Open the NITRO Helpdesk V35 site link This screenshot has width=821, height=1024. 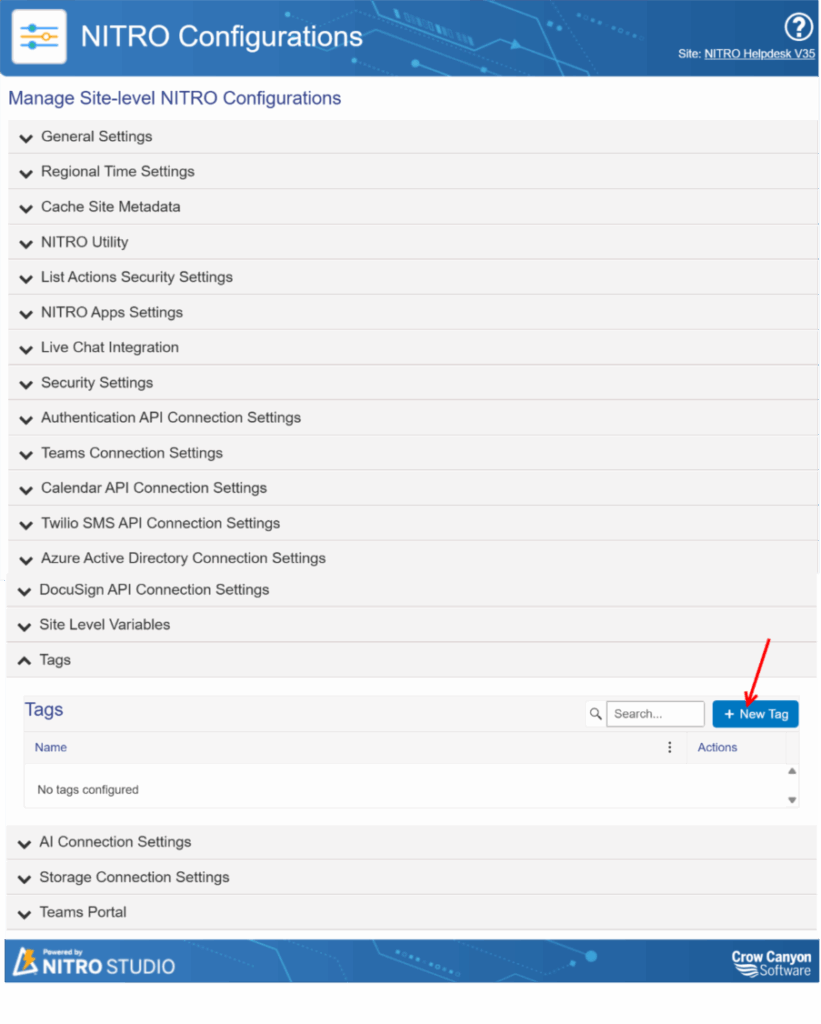coord(759,54)
